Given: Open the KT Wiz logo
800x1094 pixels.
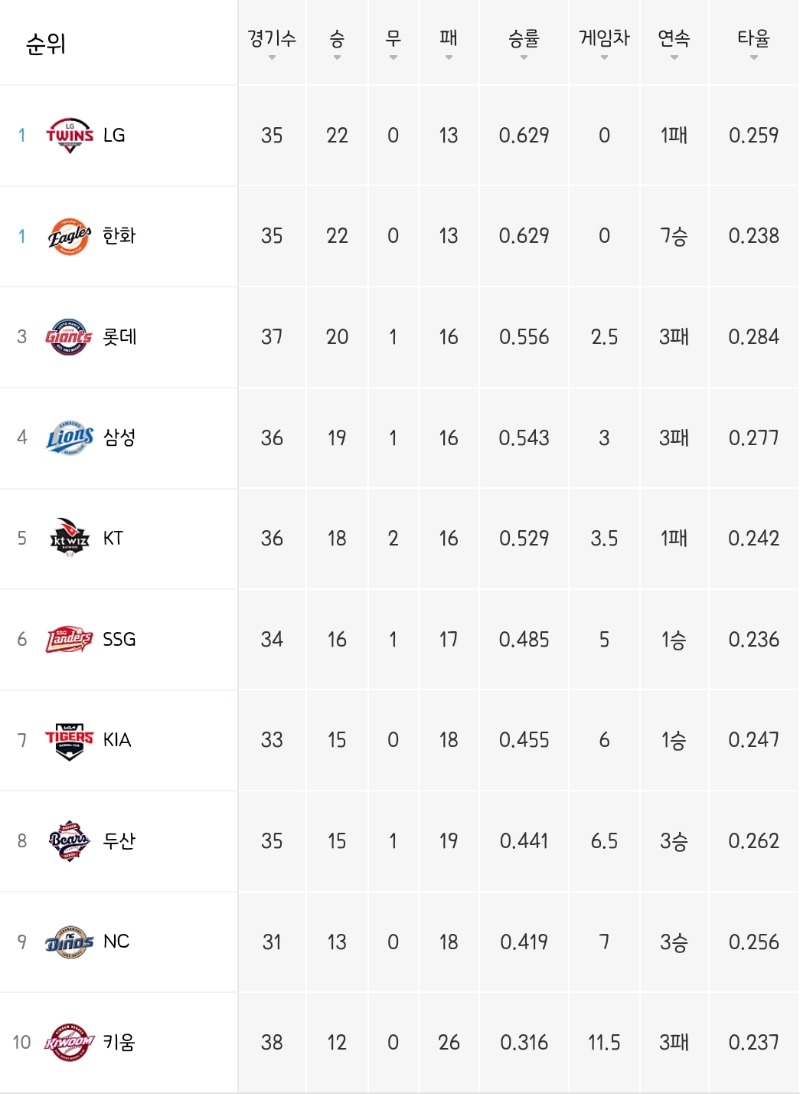Looking at the screenshot, I should 69,538.
